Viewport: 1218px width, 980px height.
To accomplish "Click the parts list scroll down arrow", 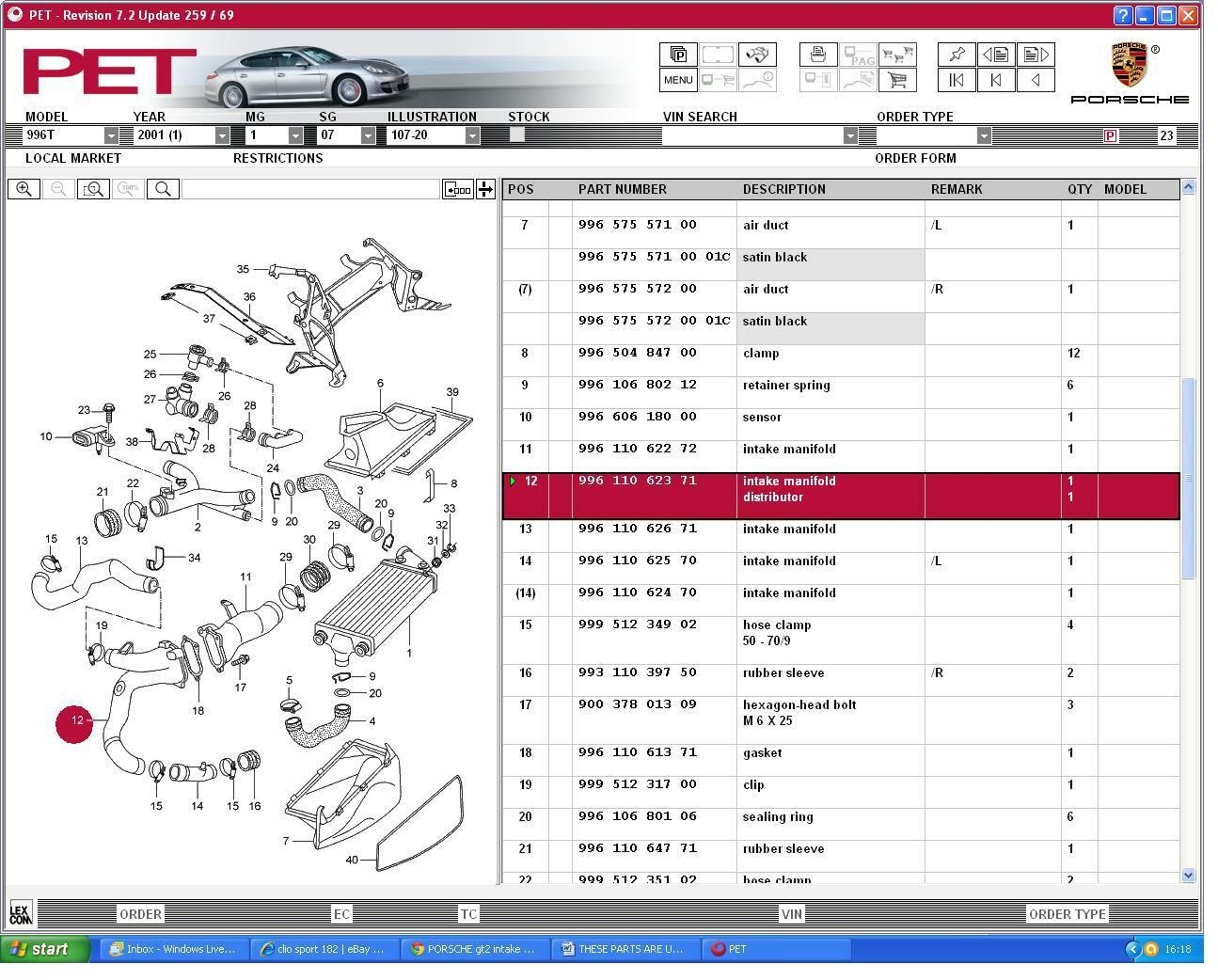I will pyautogui.click(x=1188, y=875).
